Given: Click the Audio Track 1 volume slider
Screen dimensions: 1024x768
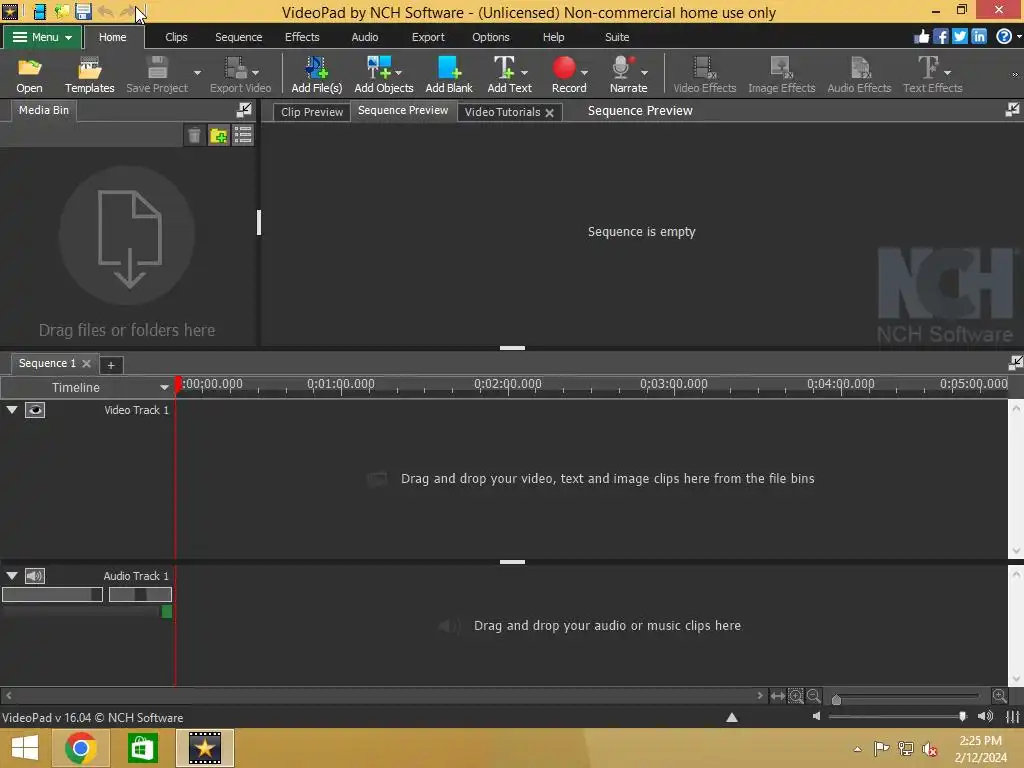Looking at the screenshot, I should click(52, 594).
